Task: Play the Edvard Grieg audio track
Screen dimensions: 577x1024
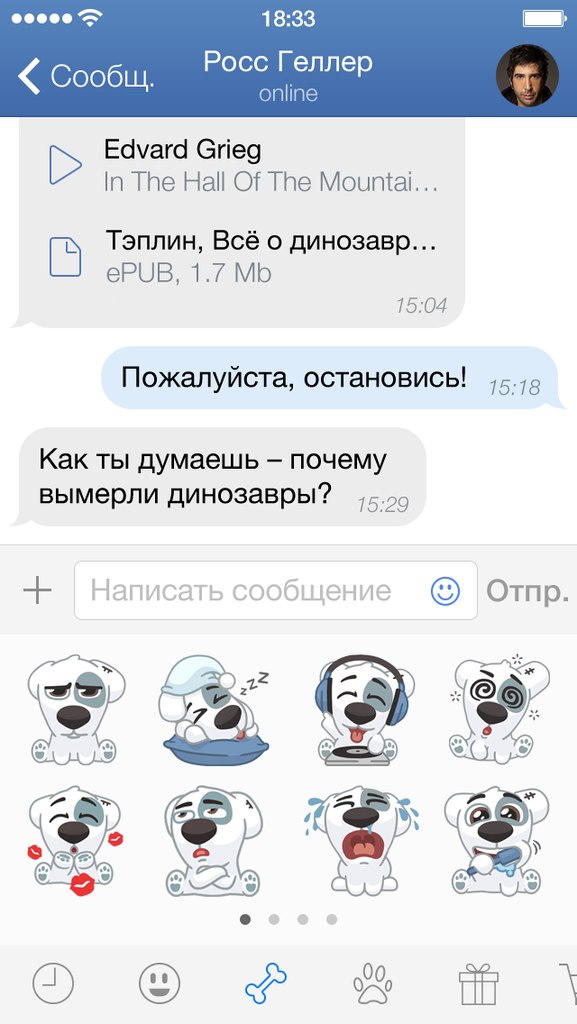Action: (65, 165)
